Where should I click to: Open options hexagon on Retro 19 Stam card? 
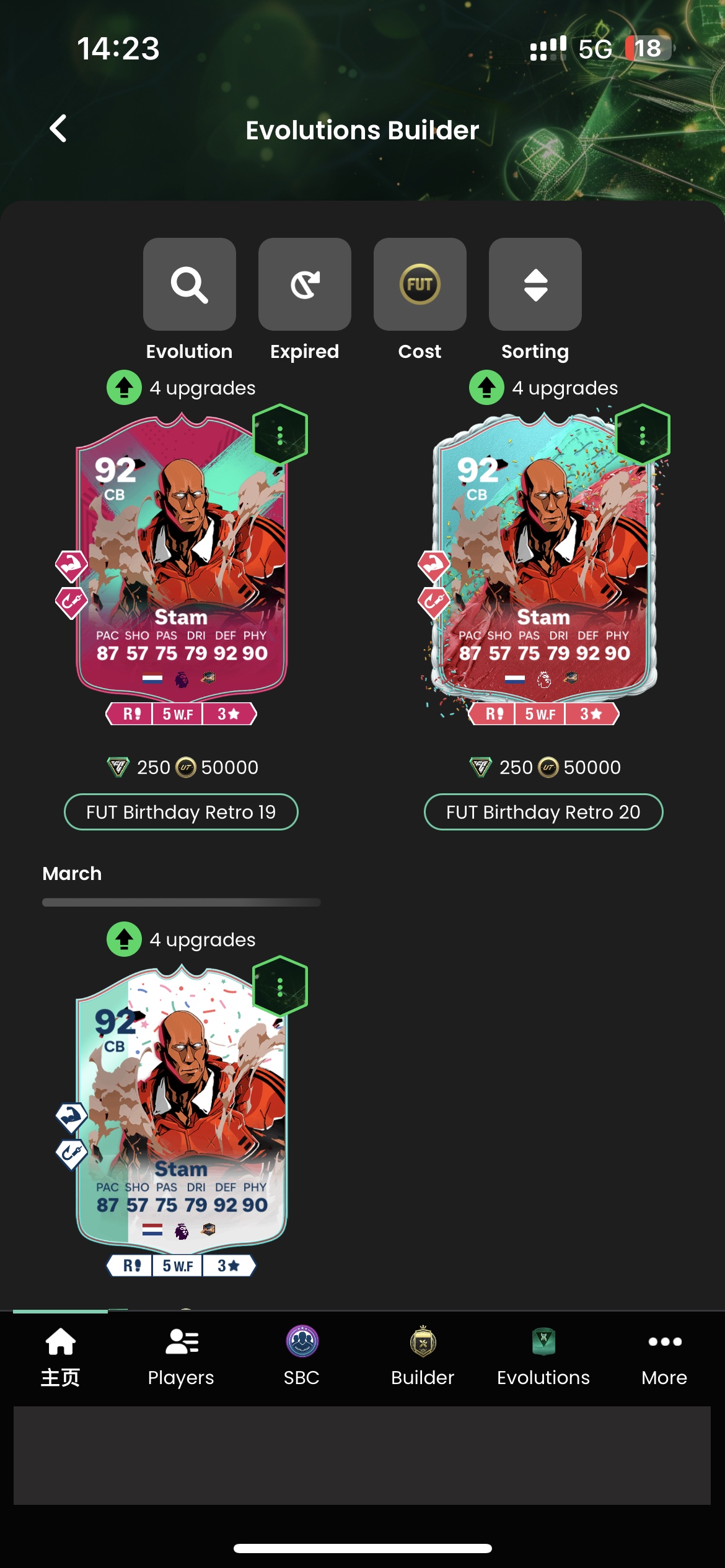pyautogui.click(x=280, y=435)
